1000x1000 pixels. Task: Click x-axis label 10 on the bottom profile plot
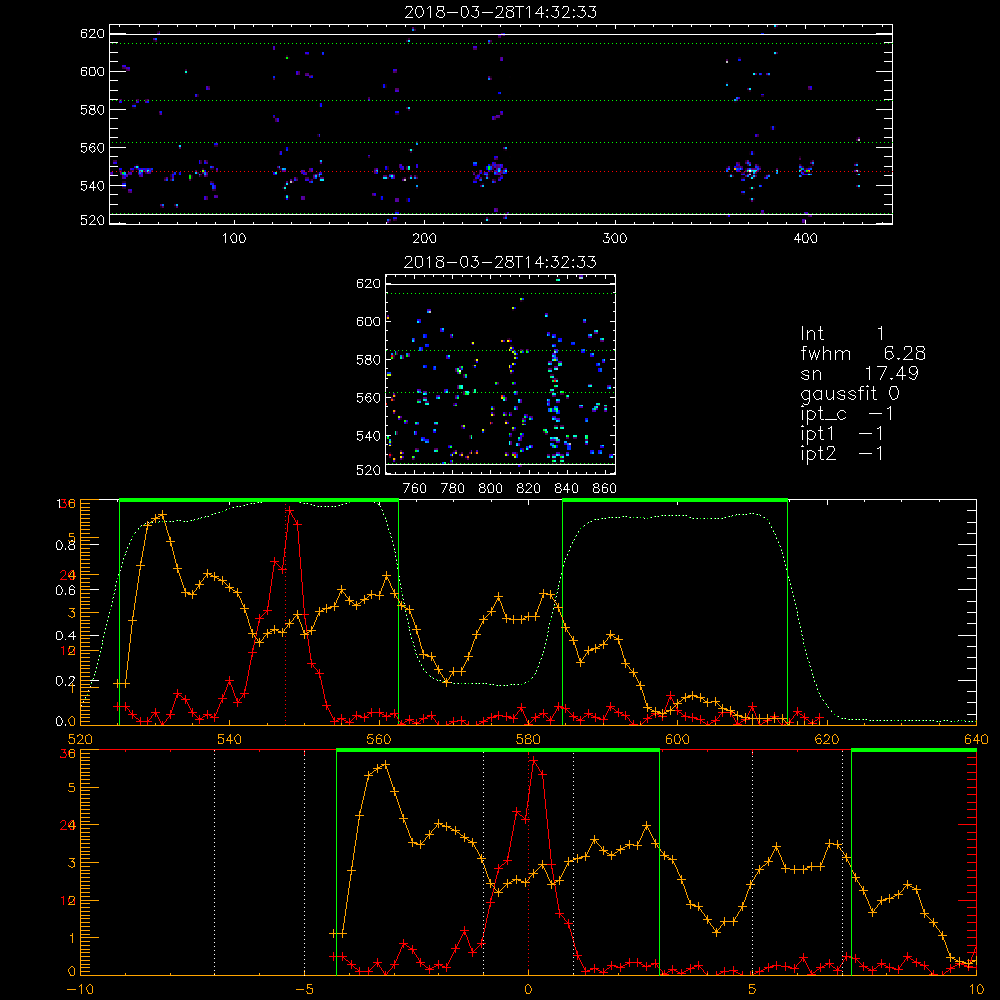tap(976, 989)
